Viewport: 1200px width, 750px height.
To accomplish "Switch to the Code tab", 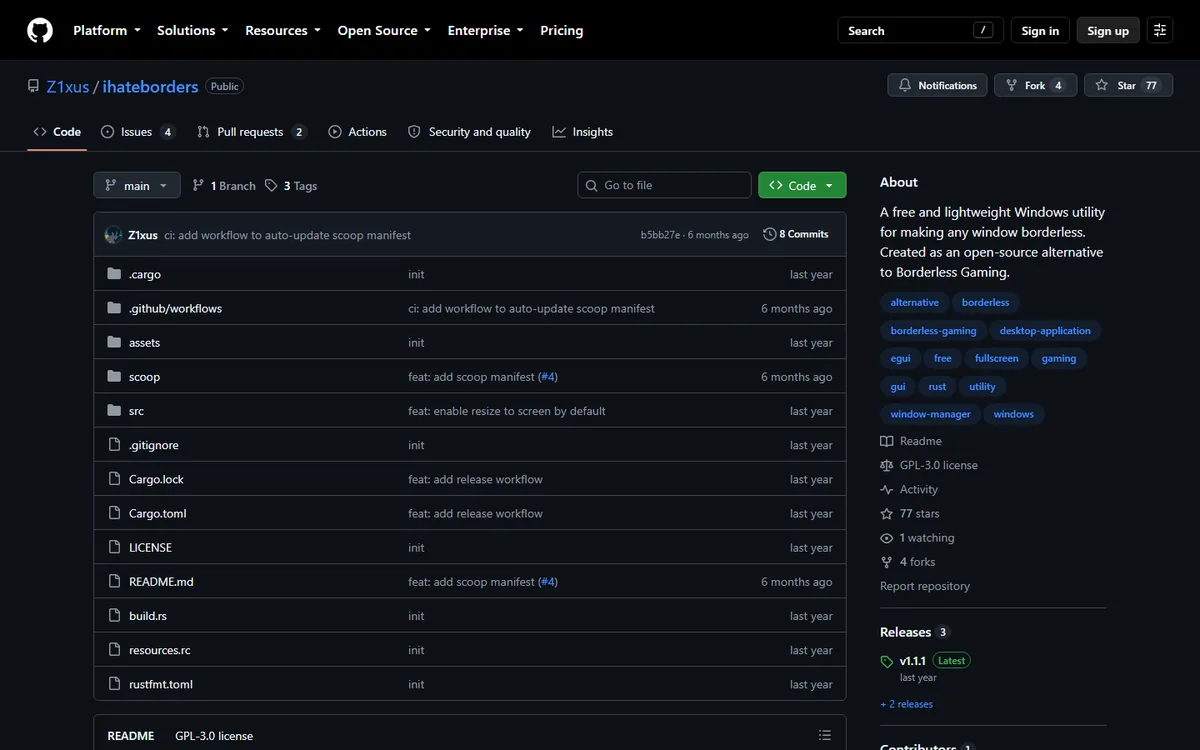I will [57, 132].
